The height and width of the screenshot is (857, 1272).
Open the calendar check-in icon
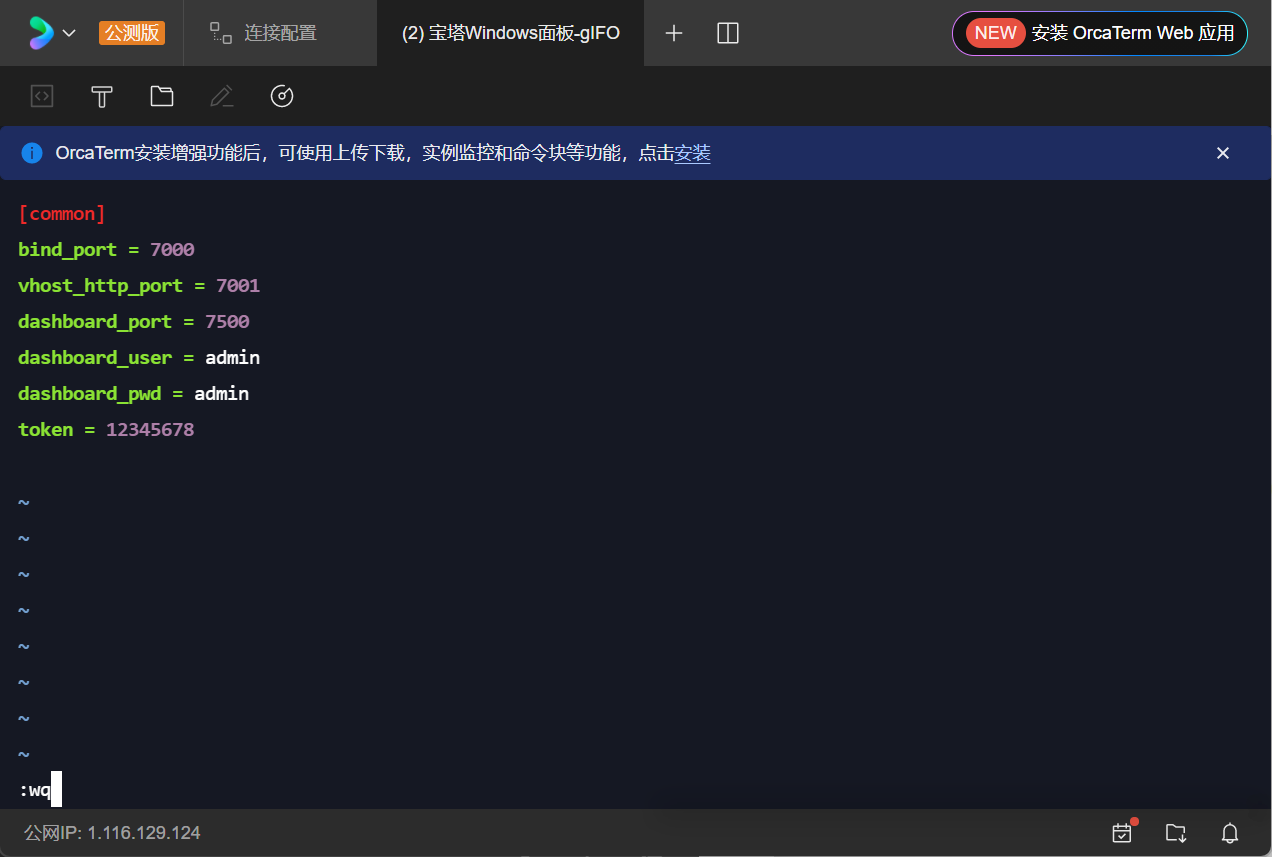(x=1123, y=832)
